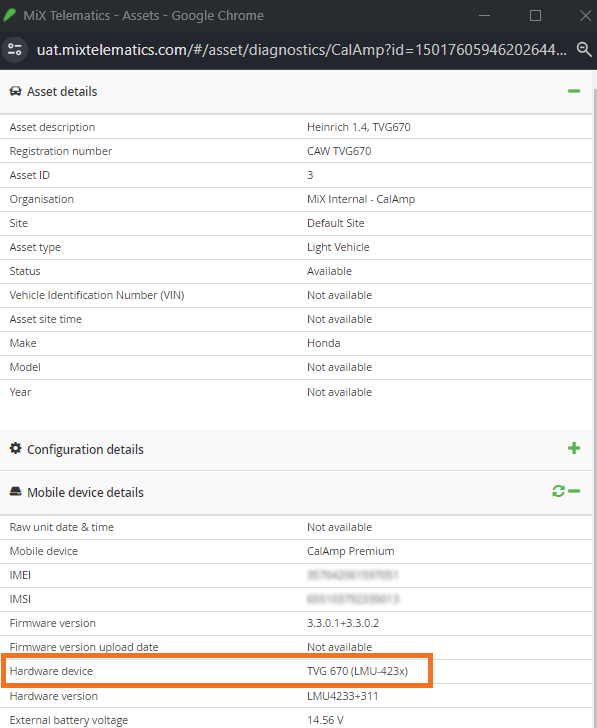Collapse the Mobile device details section
Screen dimensions: 597x728
point(574,491)
